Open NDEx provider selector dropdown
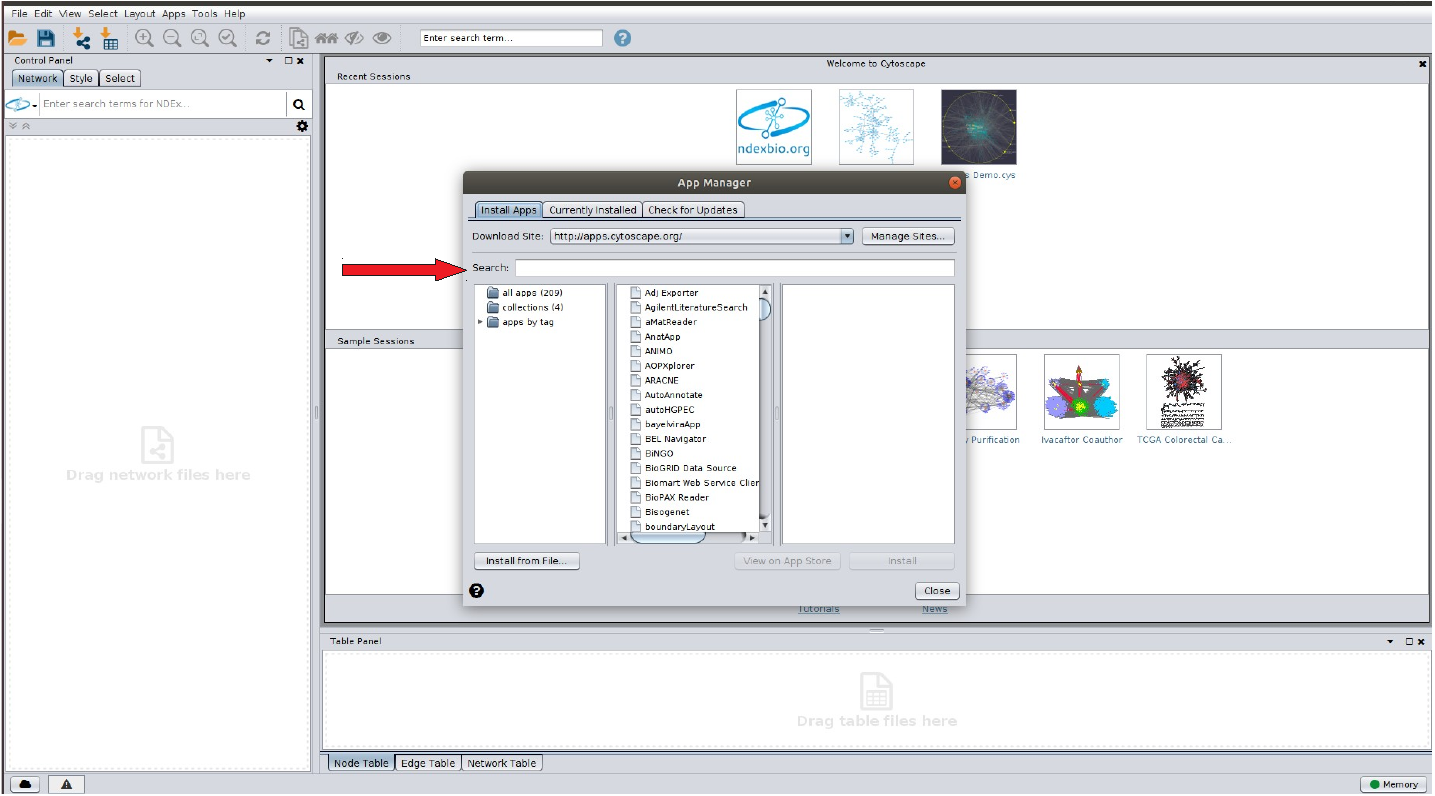The height and width of the screenshot is (796, 1435). pos(21,104)
